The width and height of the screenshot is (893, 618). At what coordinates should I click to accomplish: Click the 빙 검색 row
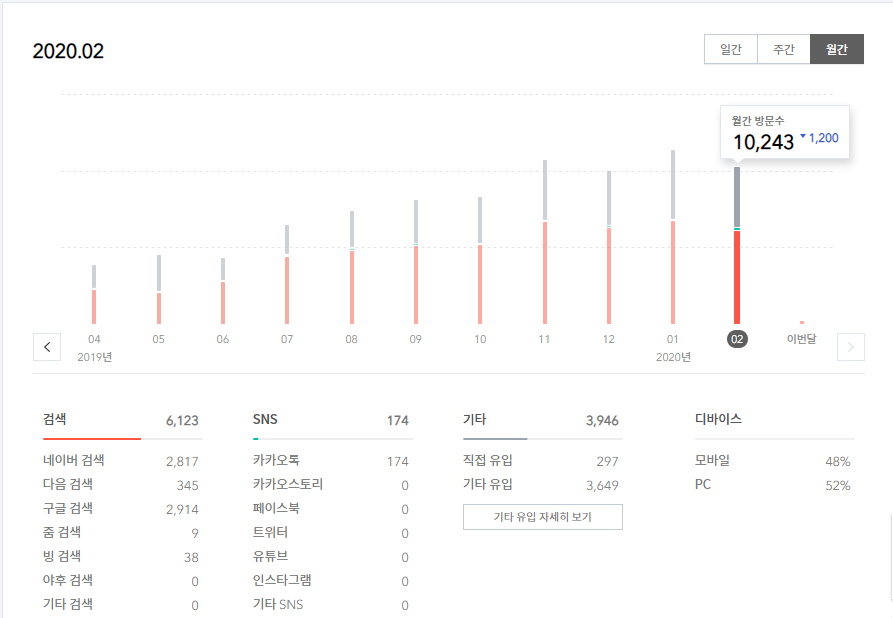tap(122, 556)
